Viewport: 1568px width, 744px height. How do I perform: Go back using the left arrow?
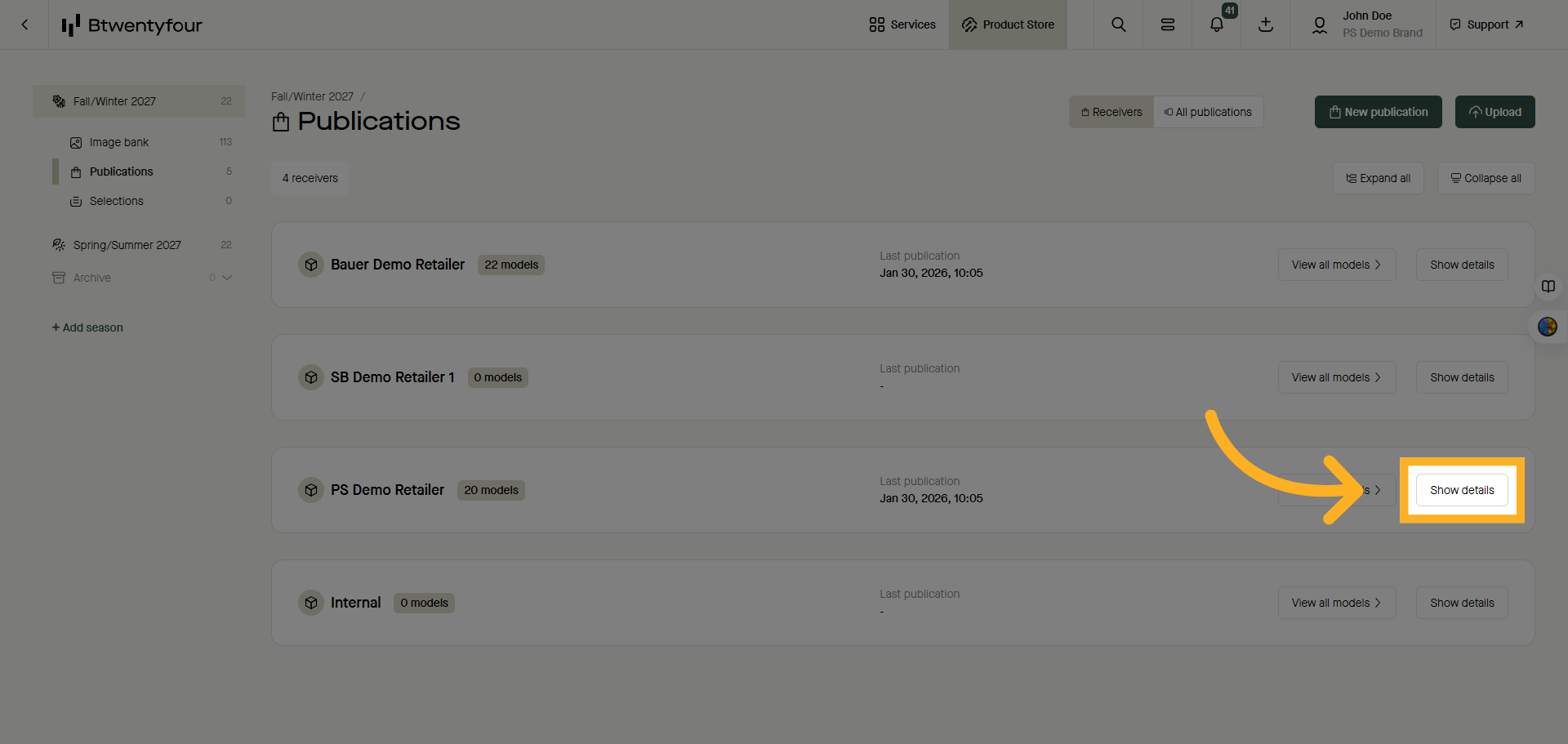coord(24,25)
